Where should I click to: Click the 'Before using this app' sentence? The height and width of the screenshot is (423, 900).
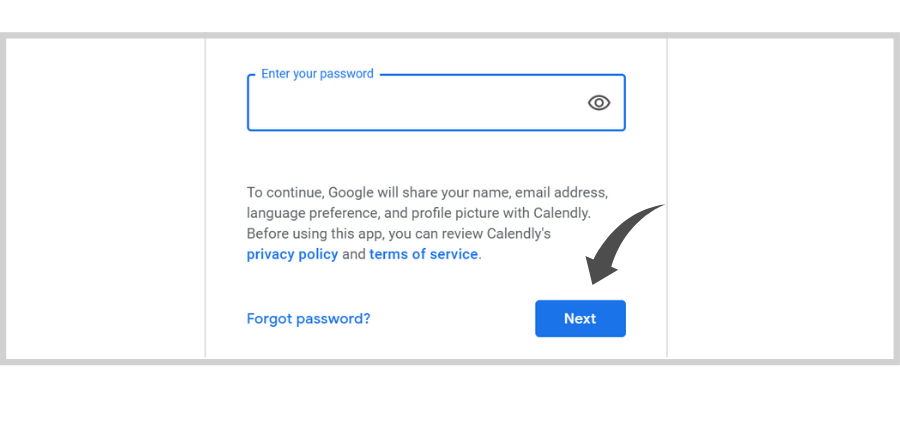click(399, 234)
